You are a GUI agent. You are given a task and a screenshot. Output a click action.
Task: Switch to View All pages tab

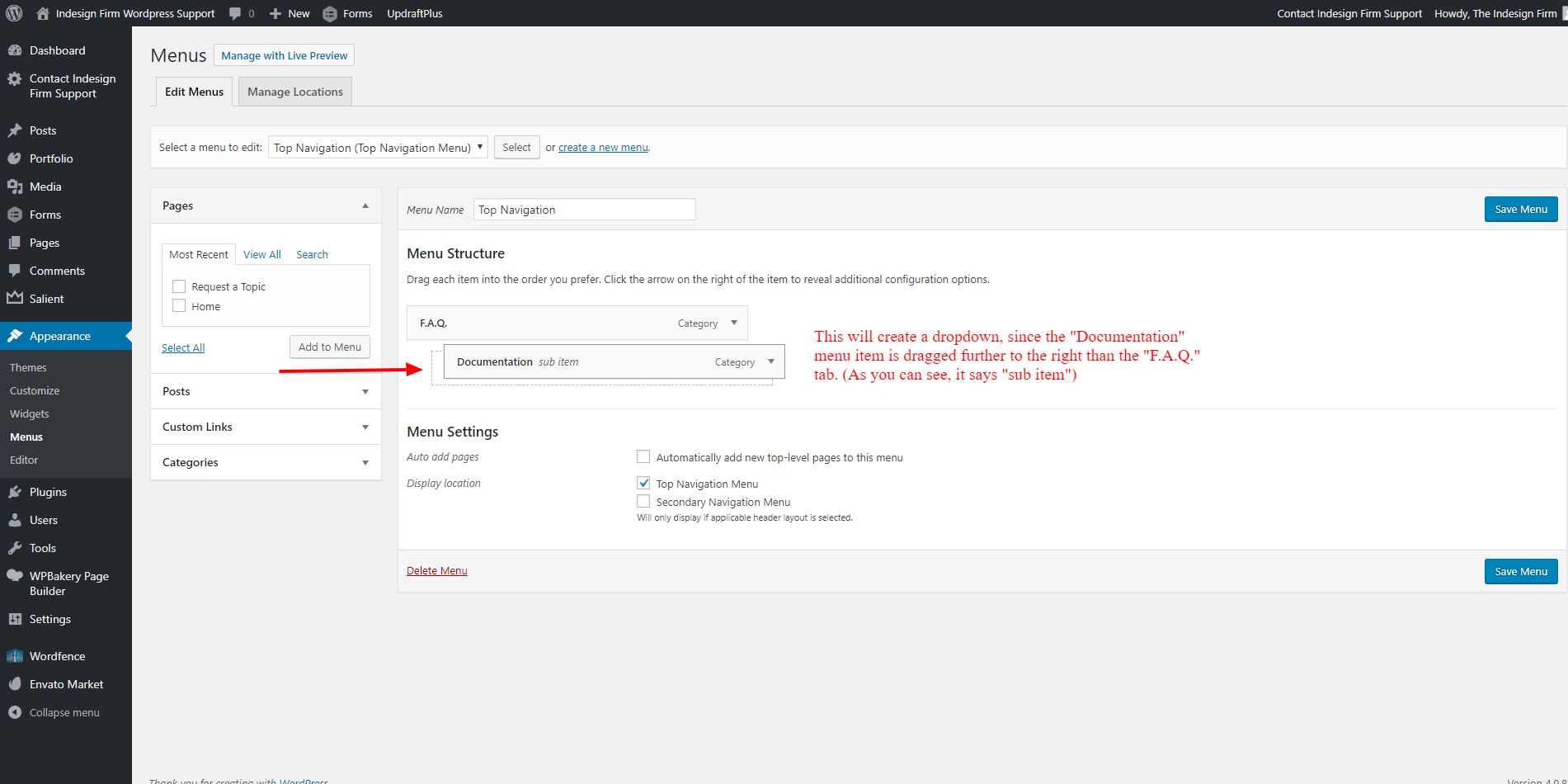(x=261, y=254)
